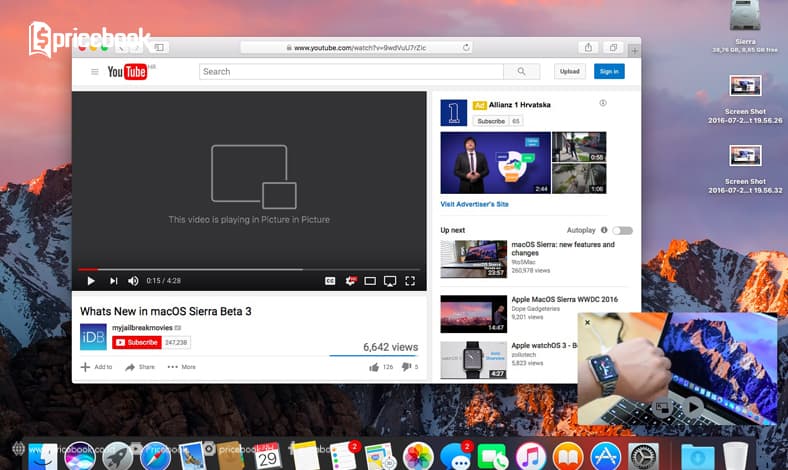Switch to theater mode in the player
Screen dimensions: 788x470
[x=370, y=281]
